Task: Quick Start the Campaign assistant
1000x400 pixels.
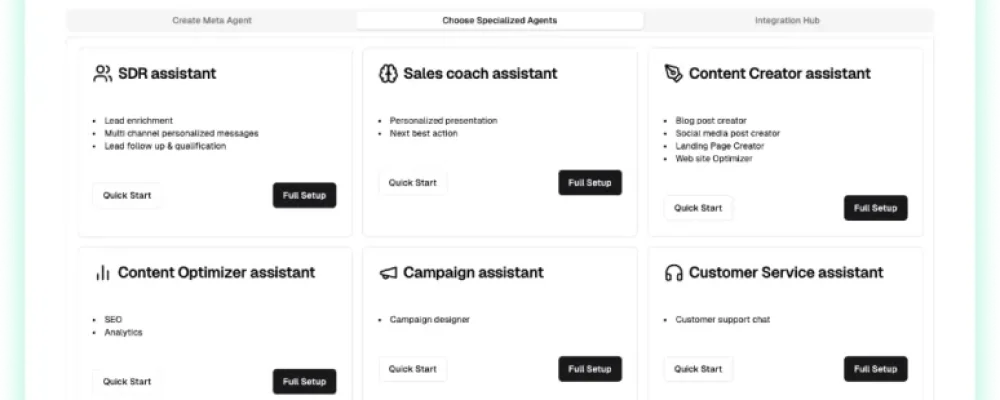Action: click(413, 369)
